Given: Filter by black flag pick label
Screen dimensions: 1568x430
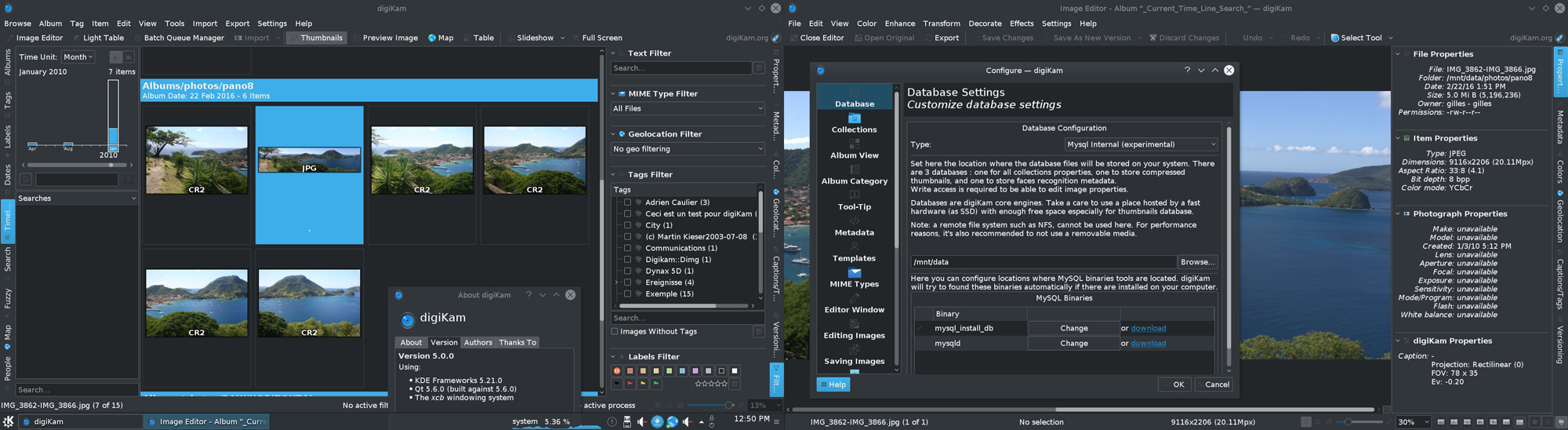Looking at the screenshot, I should pyautogui.click(x=617, y=384).
